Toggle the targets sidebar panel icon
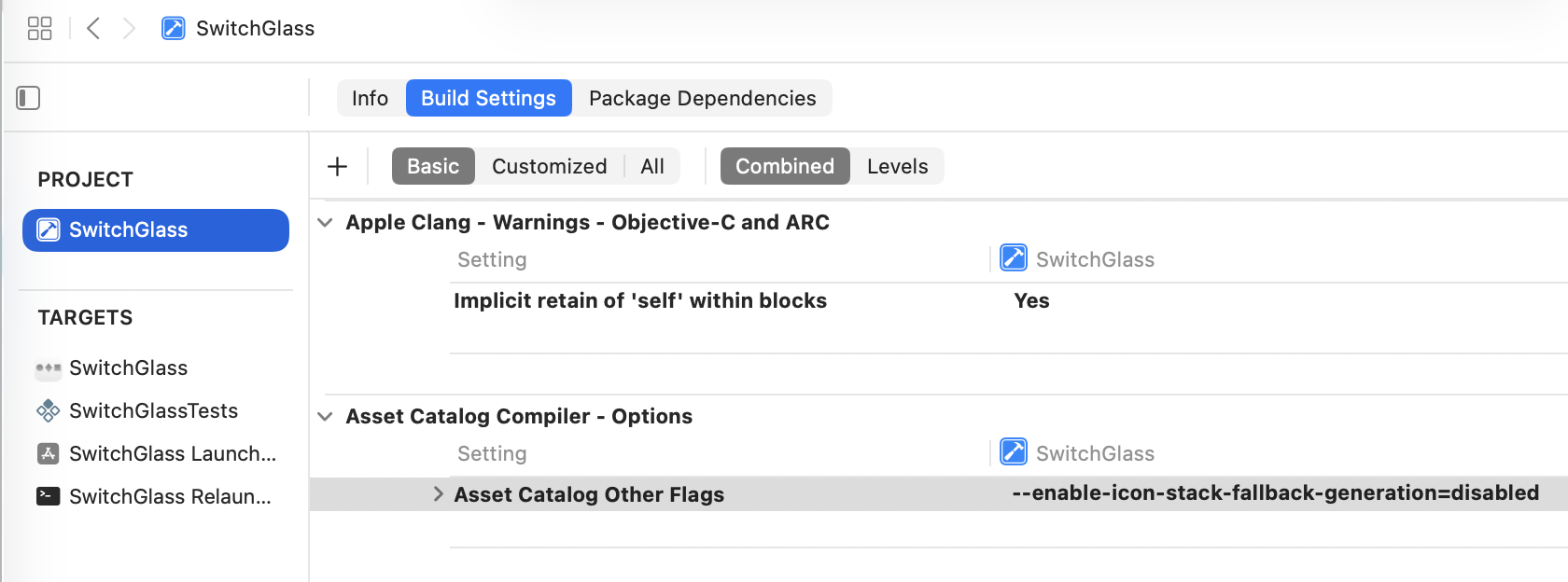 pyautogui.click(x=28, y=98)
